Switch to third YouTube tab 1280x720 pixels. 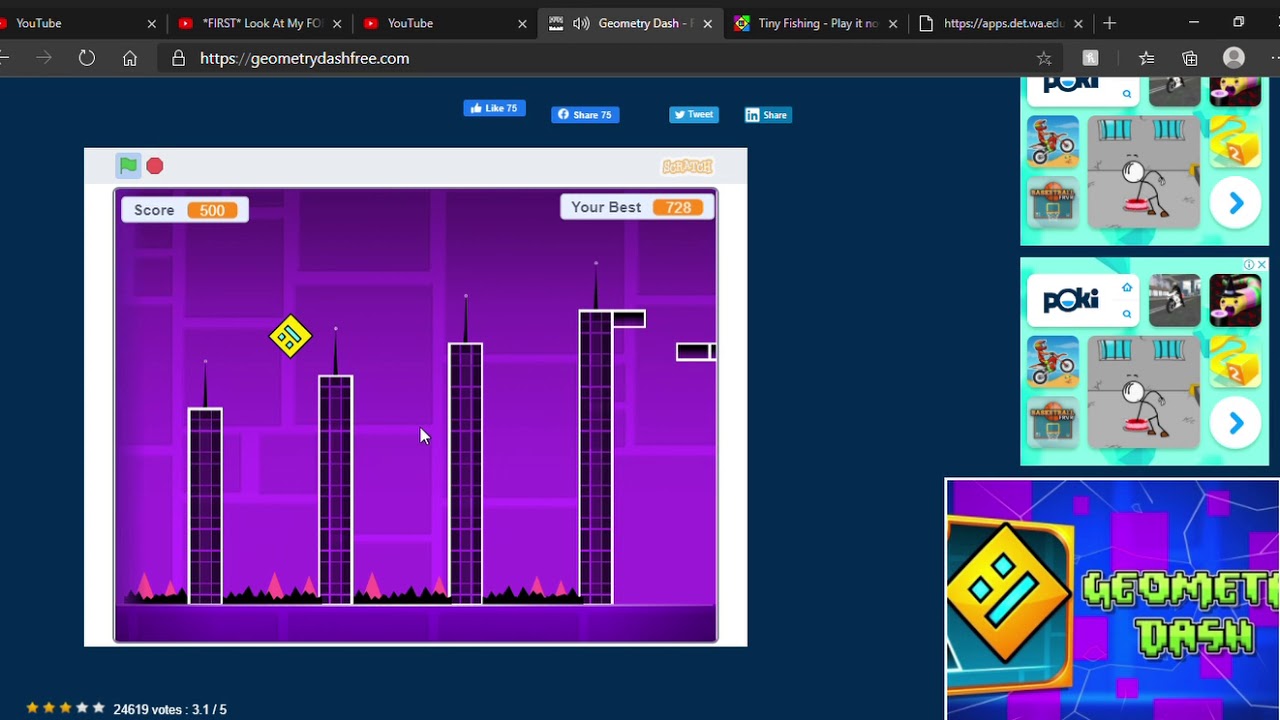click(x=446, y=23)
